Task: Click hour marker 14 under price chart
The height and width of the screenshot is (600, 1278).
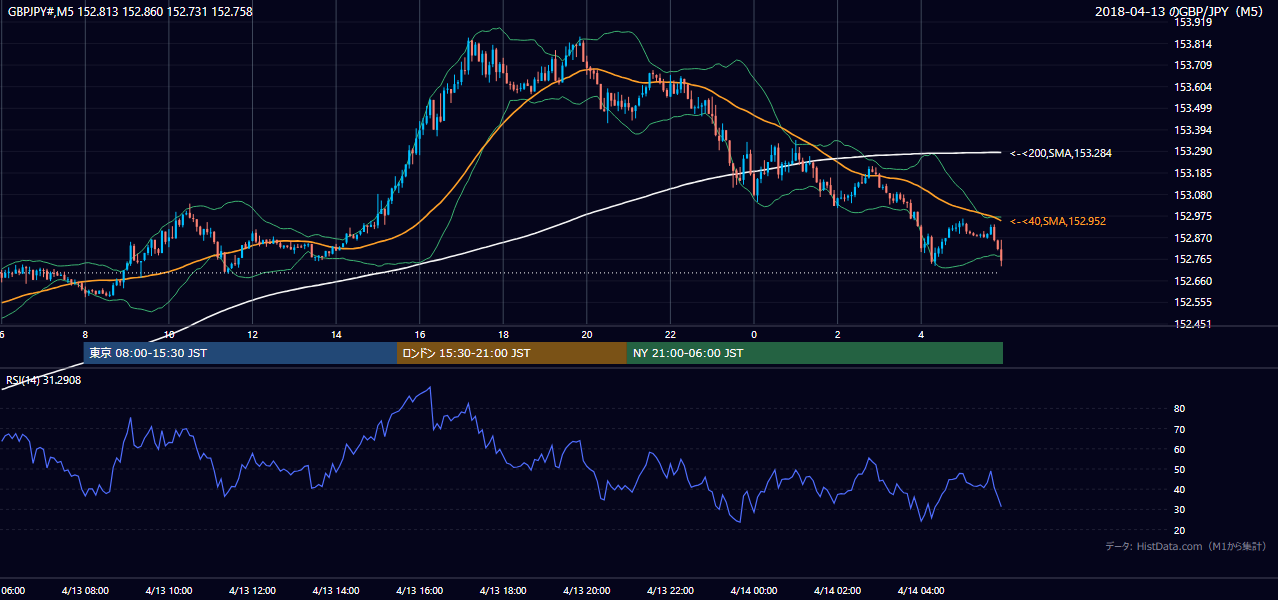Action: (336, 334)
